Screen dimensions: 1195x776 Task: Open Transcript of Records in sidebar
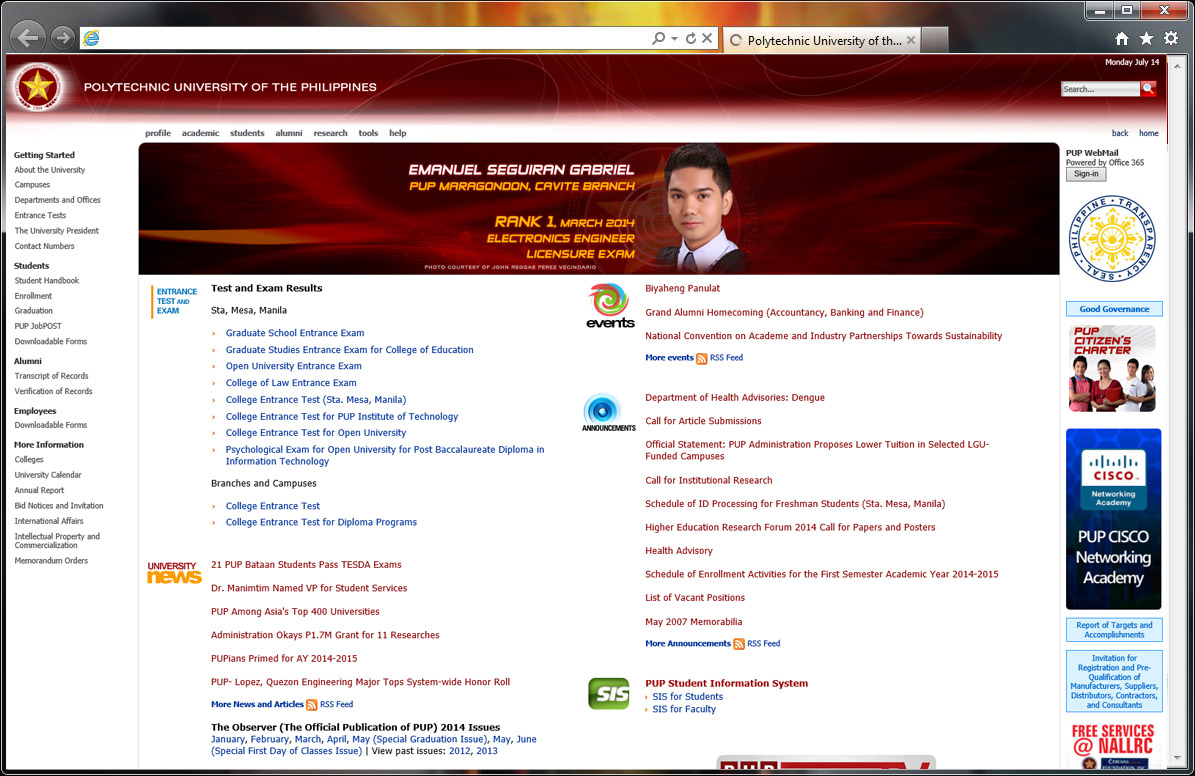[x=51, y=376]
